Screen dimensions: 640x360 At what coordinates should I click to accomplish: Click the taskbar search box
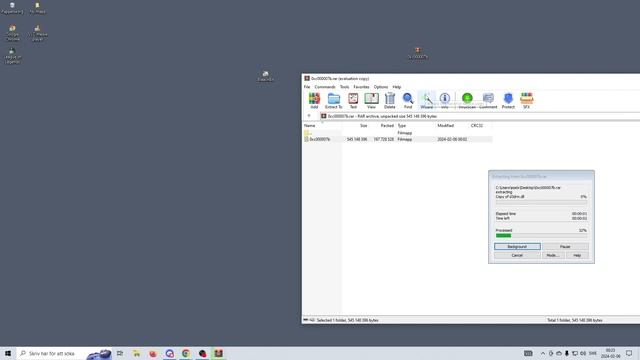click(x=64, y=353)
